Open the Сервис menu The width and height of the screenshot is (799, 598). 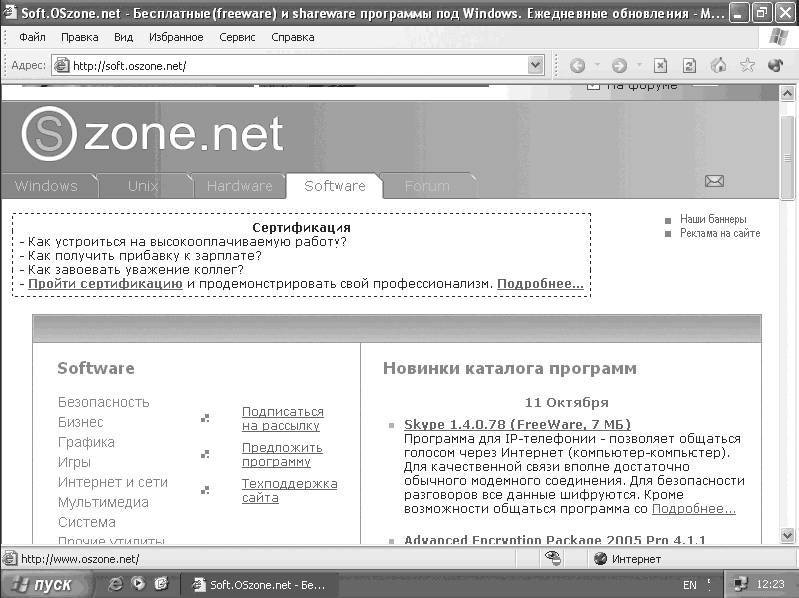[237, 37]
